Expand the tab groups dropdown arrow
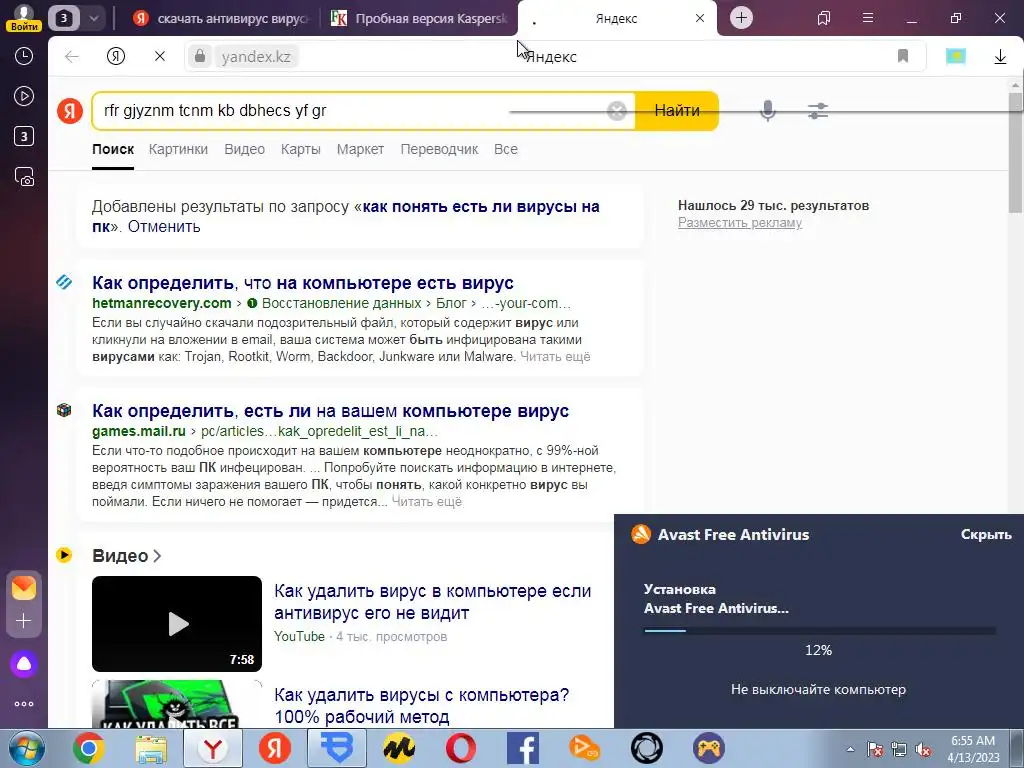 [x=93, y=18]
